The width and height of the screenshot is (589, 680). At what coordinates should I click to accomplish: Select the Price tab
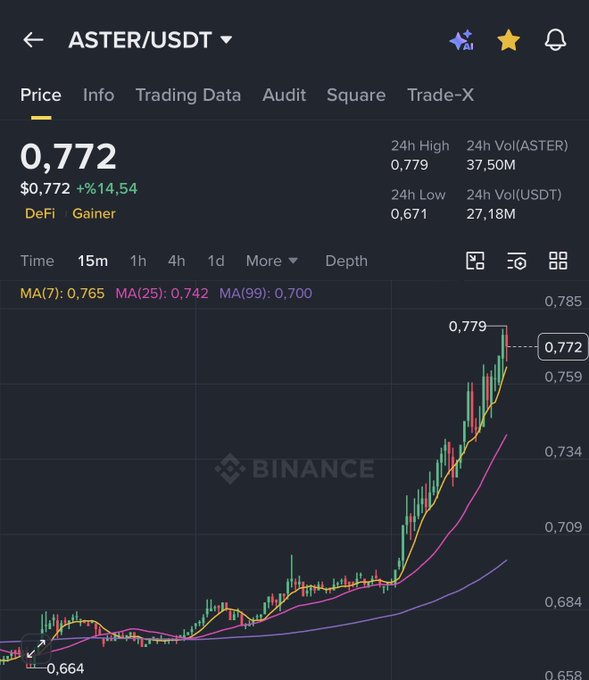[41, 95]
